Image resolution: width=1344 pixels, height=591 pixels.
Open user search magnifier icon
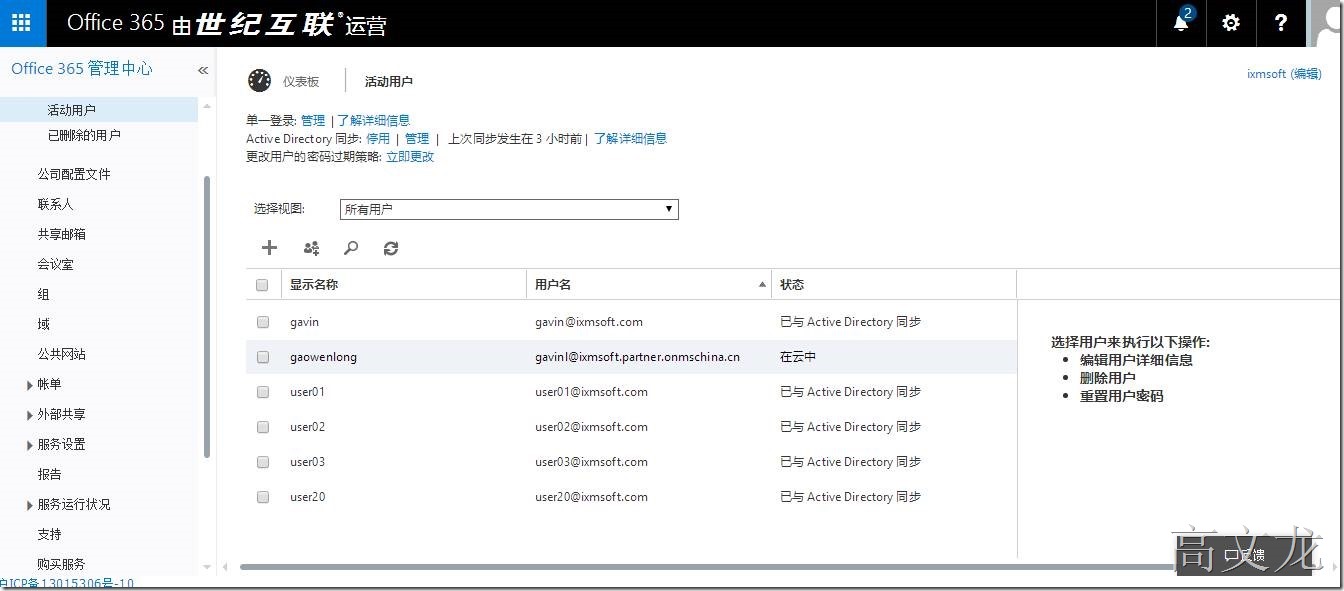(x=351, y=248)
